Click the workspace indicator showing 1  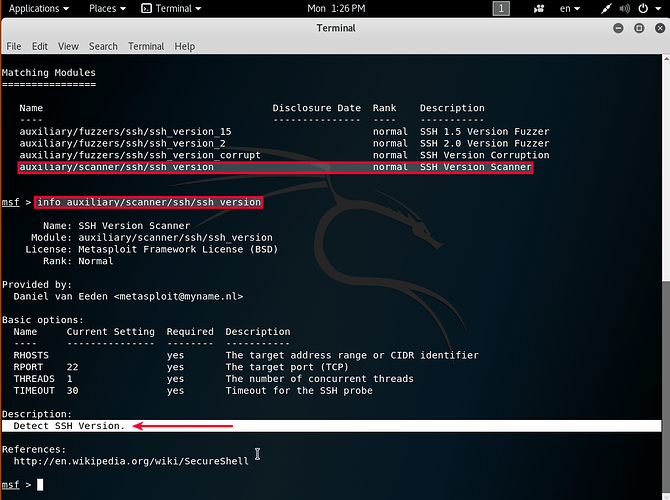click(501, 8)
